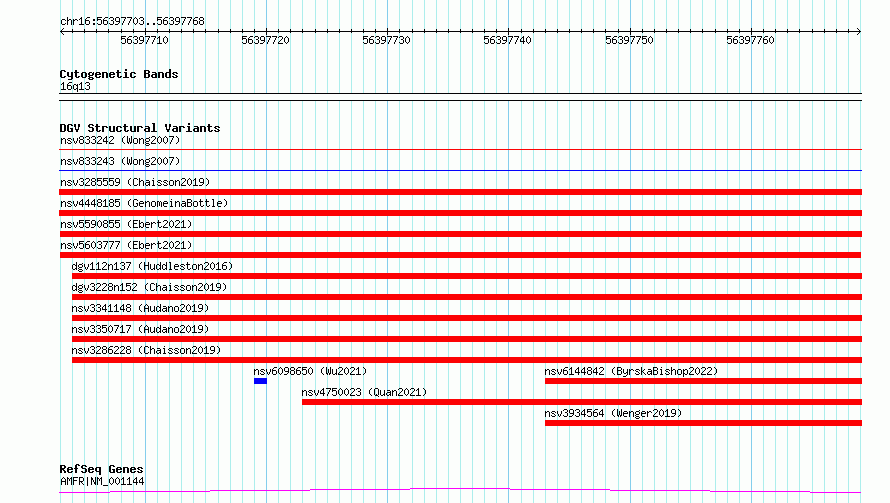
Task: Click ruler position 56397760
Action: click(x=750, y=40)
